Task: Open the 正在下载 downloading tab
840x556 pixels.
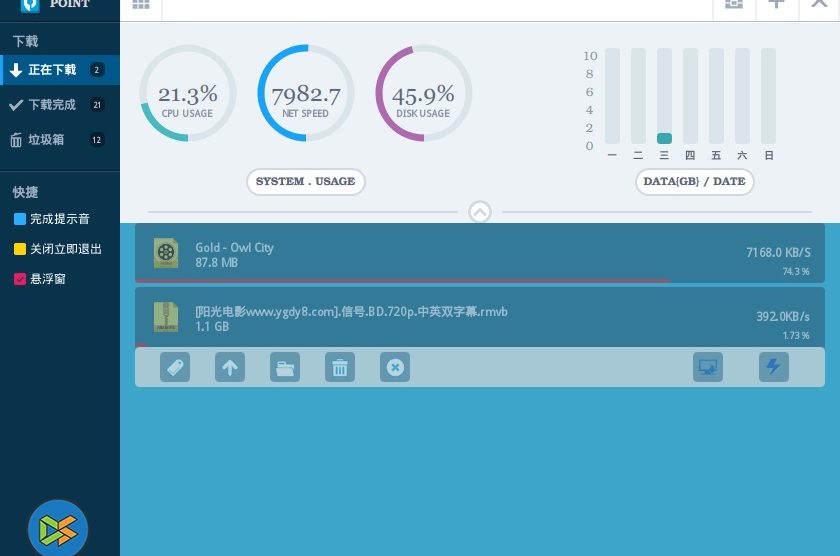Action: point(60,70)
